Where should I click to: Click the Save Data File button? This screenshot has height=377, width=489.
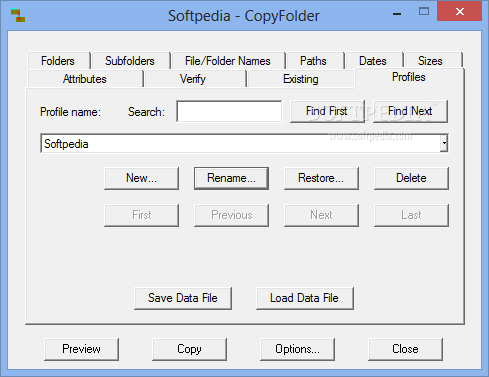pyautogui.click(x=183, y=298)
